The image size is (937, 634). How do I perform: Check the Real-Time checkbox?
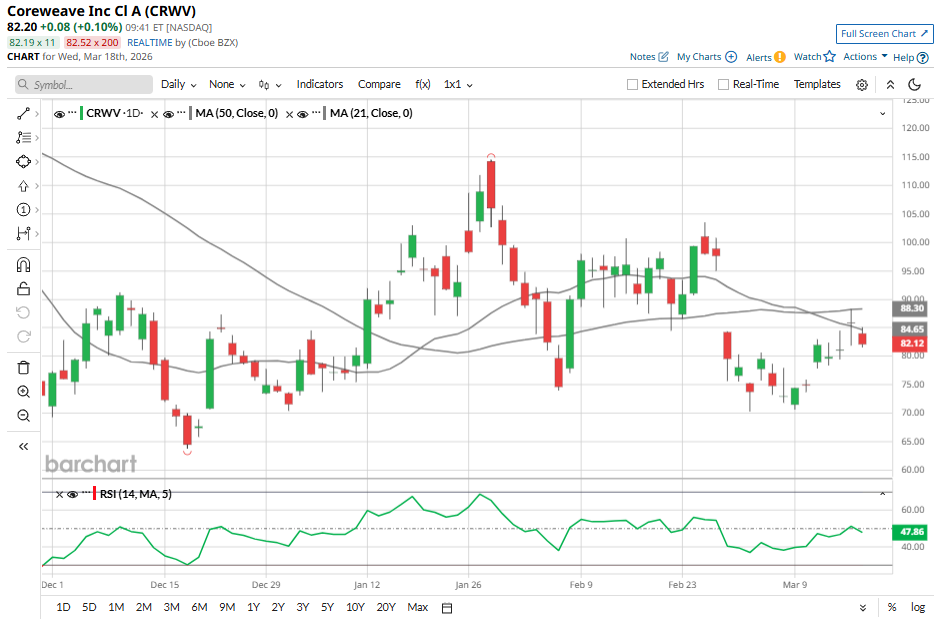[723, 85]
